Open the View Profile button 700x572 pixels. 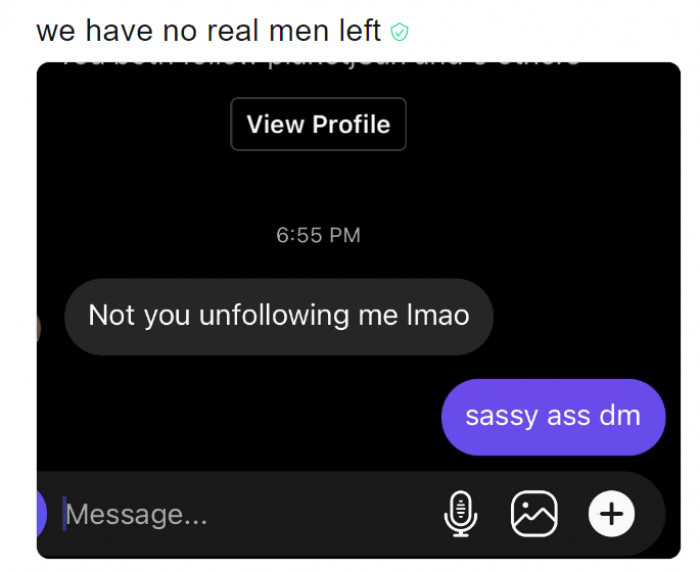tap(318, 124)
